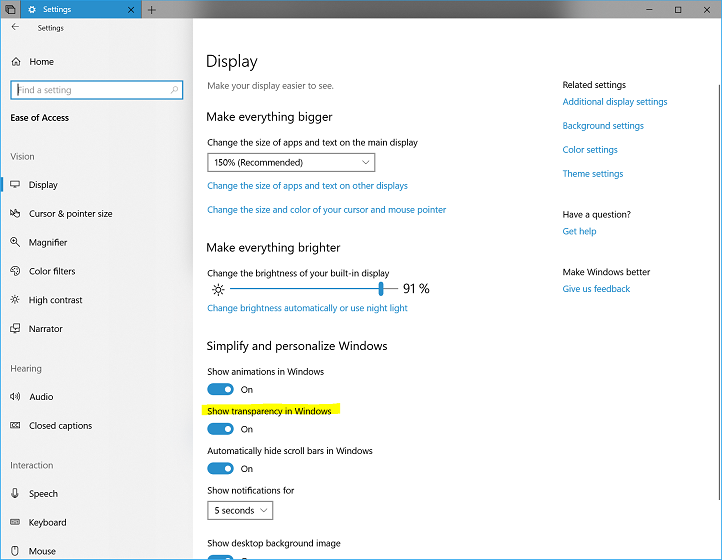Click the Cursor & pointer size icon
This screenshot has width=722, height=560.
[15, 213]
